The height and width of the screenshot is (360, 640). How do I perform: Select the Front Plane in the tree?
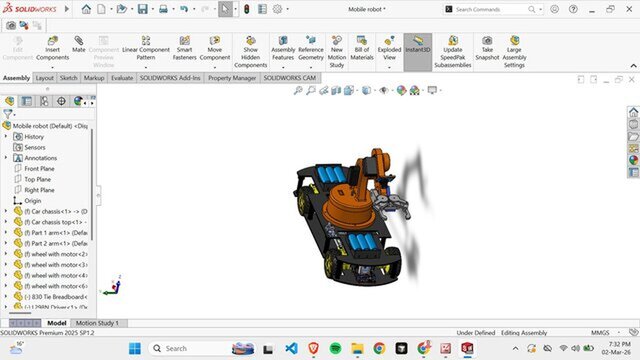(39, 169)
